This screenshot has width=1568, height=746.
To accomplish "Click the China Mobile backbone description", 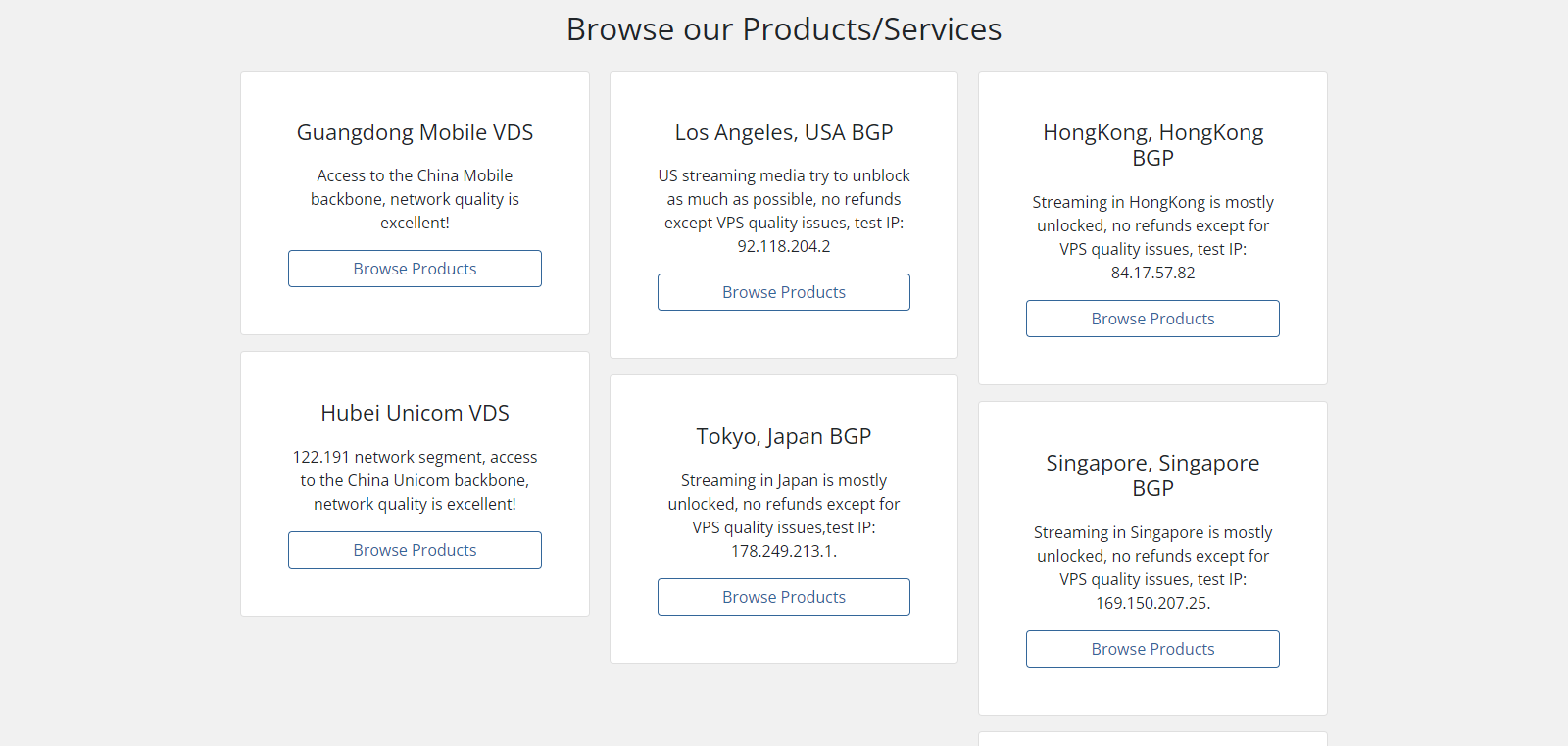I will coord(415,199).
